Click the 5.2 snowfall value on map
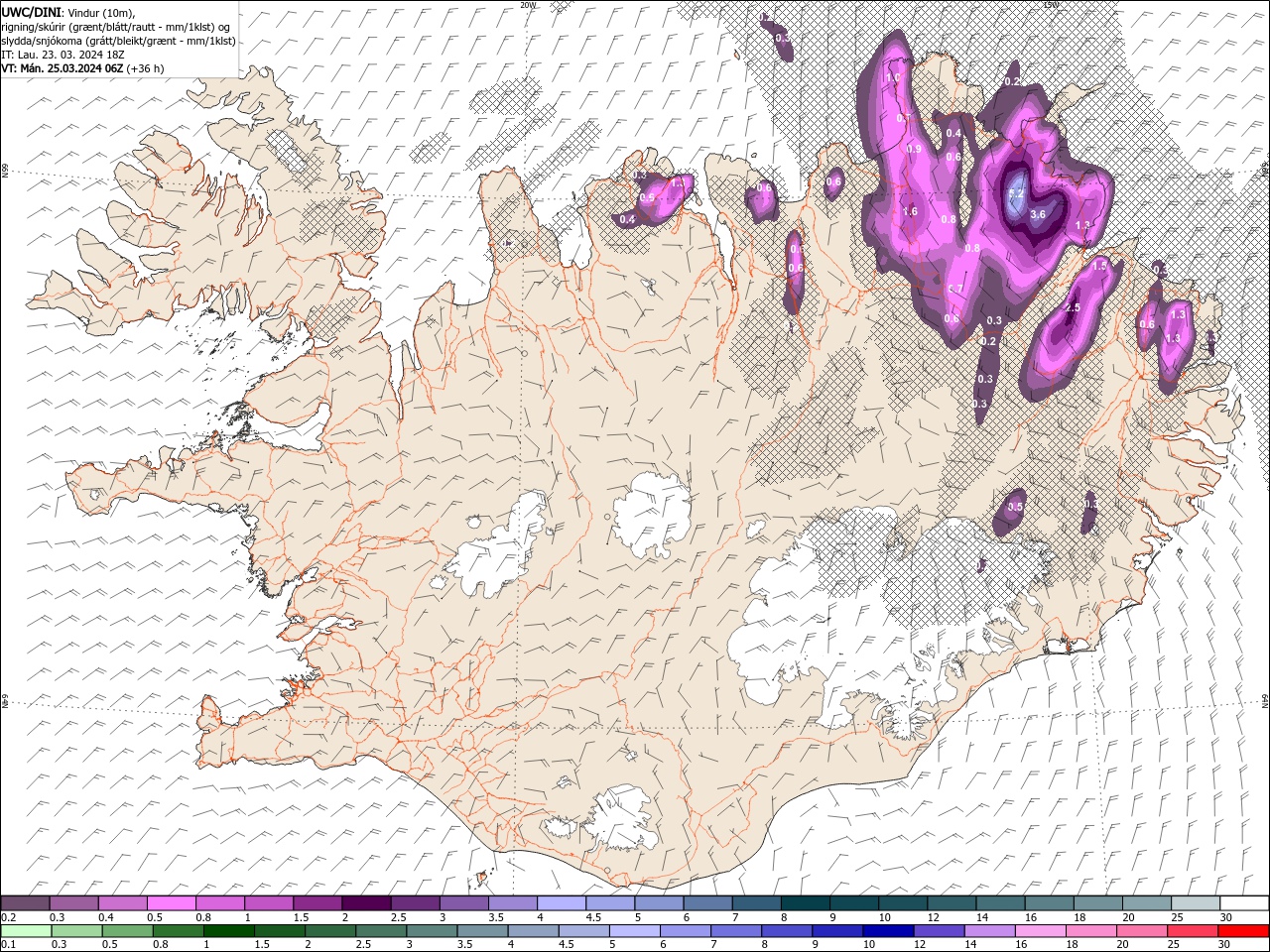1270x952 pixels. (1016, 193)
